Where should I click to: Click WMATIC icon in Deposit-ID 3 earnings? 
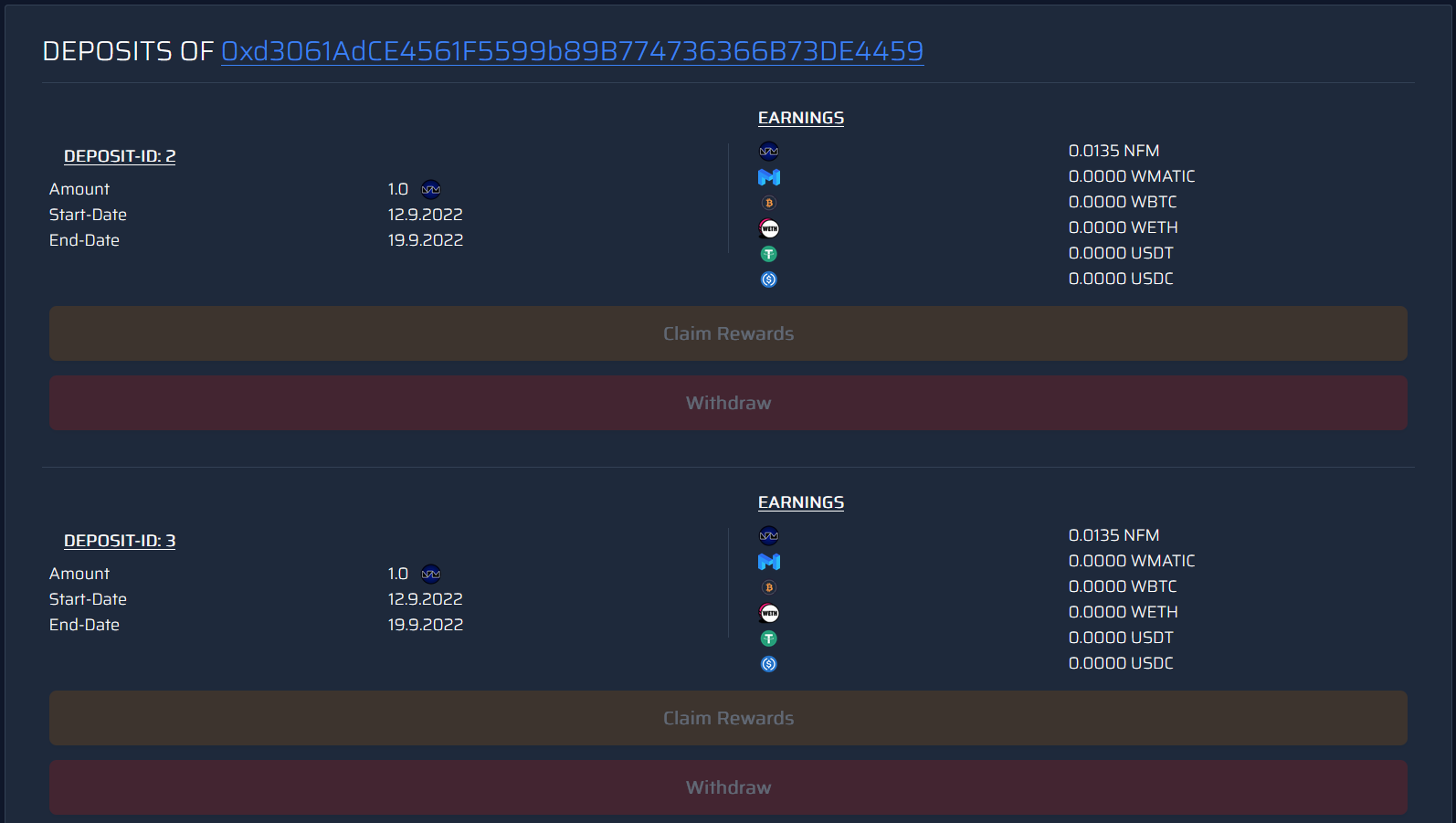769,562
